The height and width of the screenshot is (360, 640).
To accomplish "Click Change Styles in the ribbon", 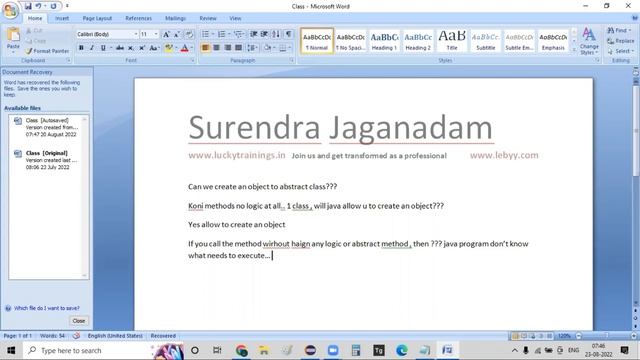I will 589,41.
